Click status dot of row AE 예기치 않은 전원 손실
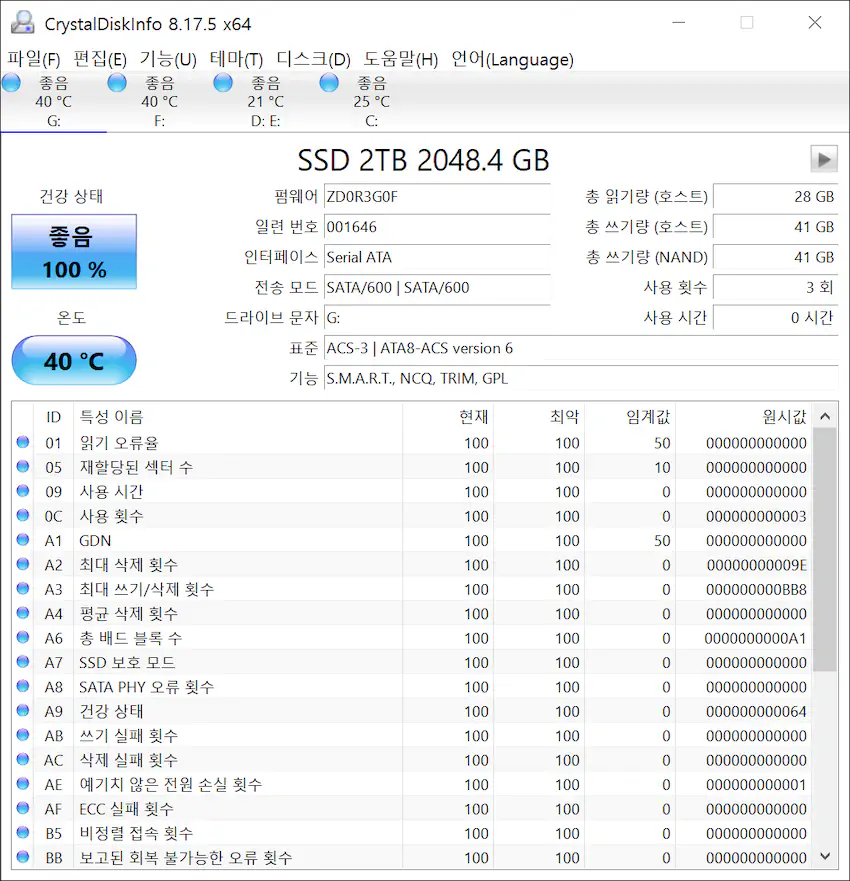Viewport: 850px width, 881px height. tap(23, 784)
